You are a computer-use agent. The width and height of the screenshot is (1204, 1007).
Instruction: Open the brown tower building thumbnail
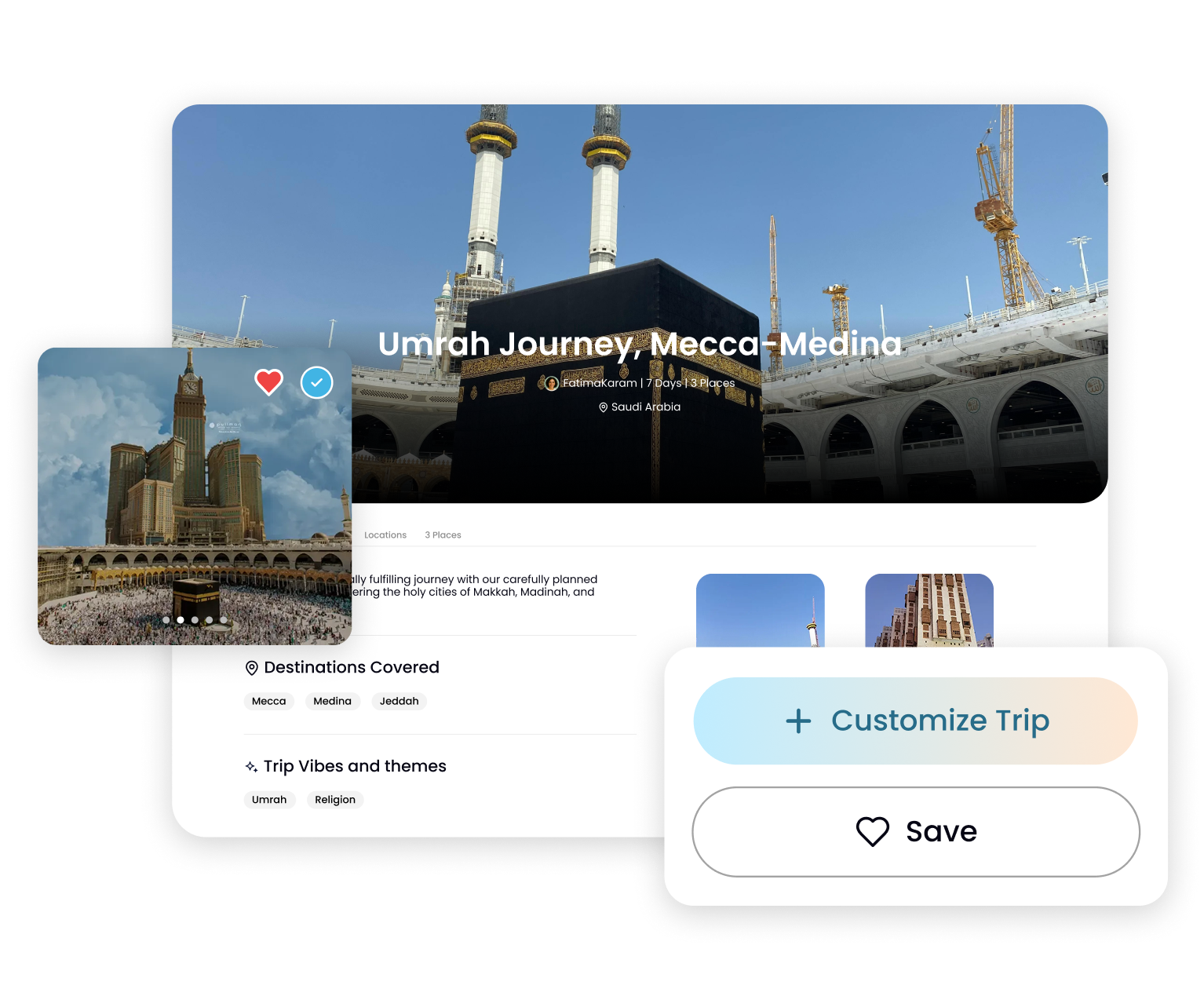pos(929,611)
